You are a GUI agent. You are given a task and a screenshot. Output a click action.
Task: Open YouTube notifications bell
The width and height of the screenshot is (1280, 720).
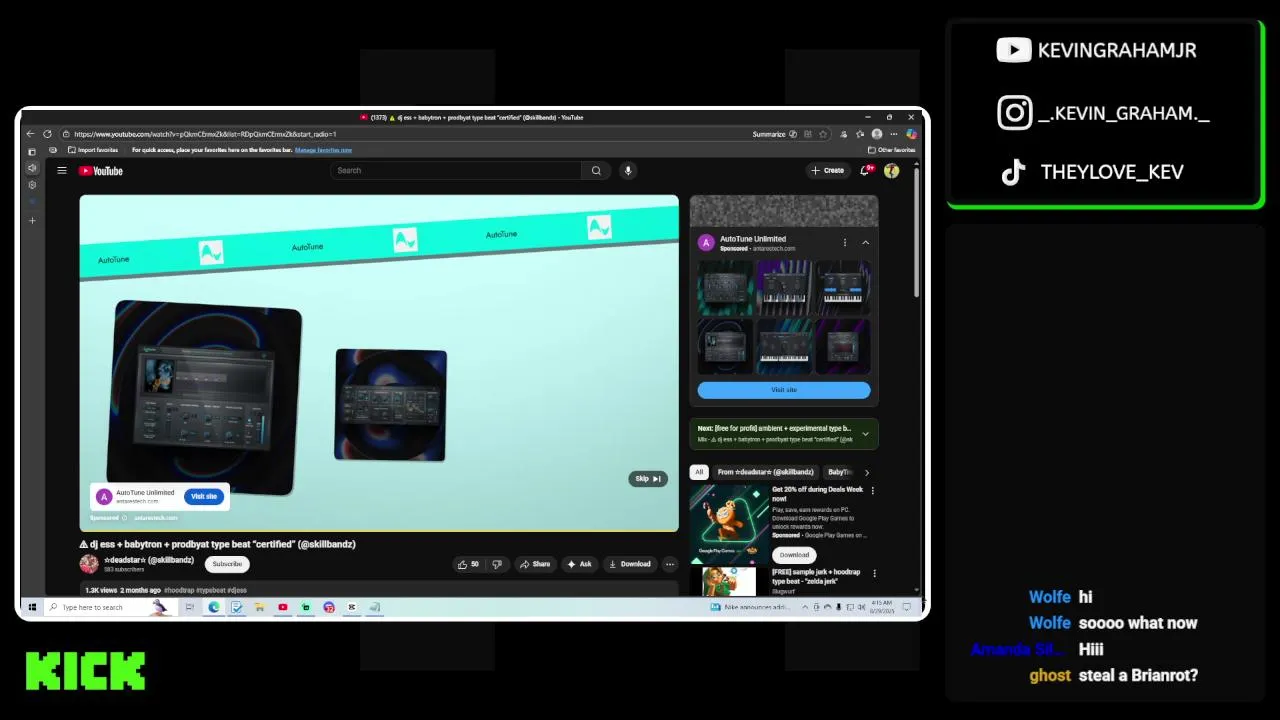(x=866, y=171)
